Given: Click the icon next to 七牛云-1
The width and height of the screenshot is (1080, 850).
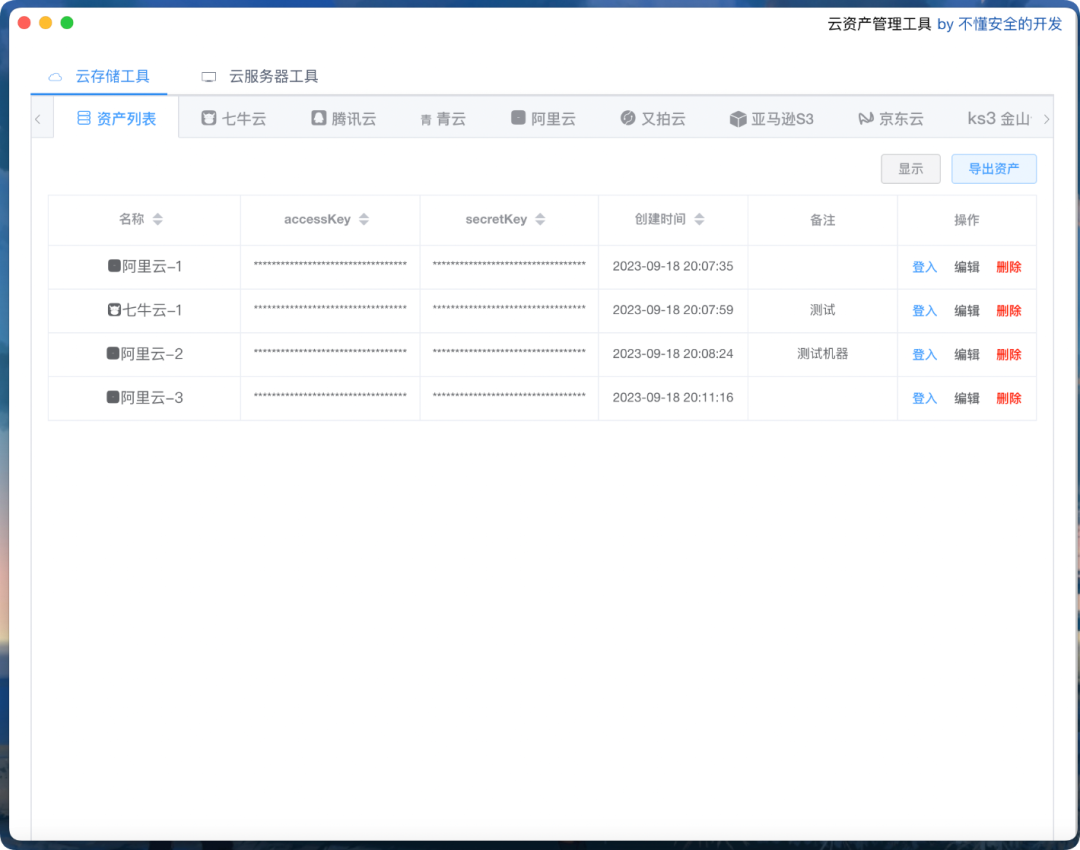Looking at the screenshot, I should tap(114, 310).
